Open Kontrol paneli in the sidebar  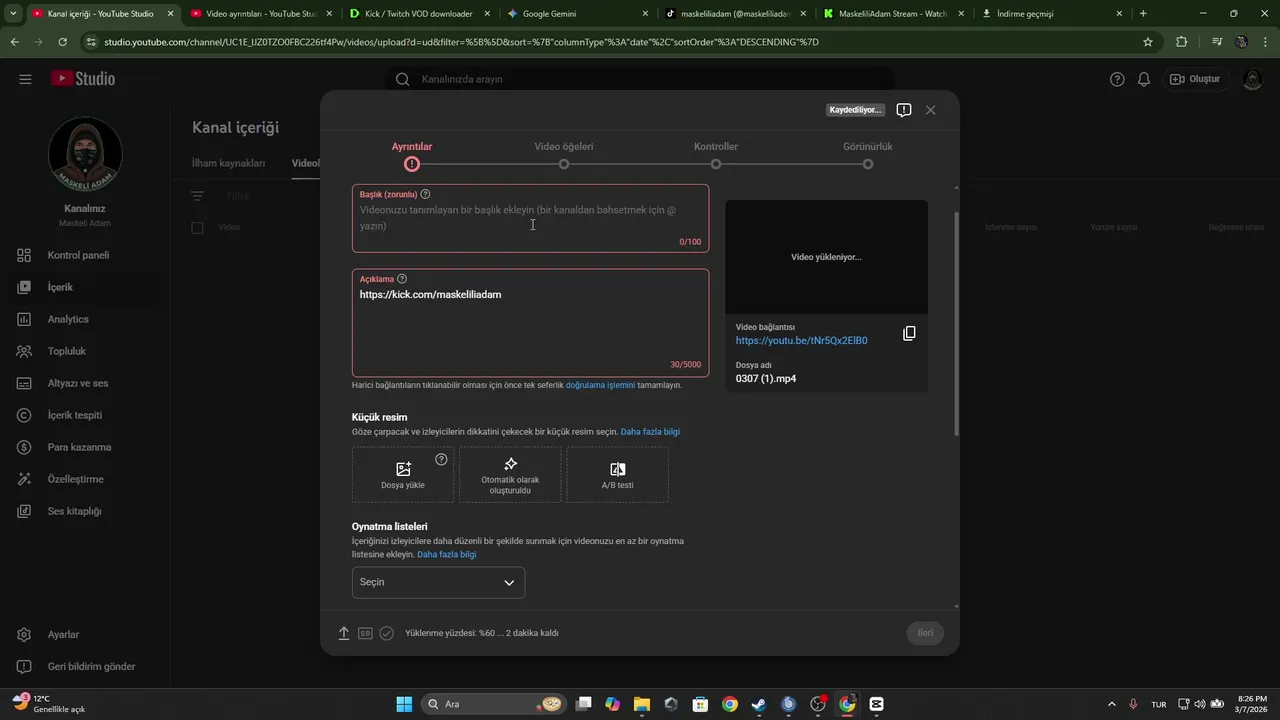tap(84, 255)
